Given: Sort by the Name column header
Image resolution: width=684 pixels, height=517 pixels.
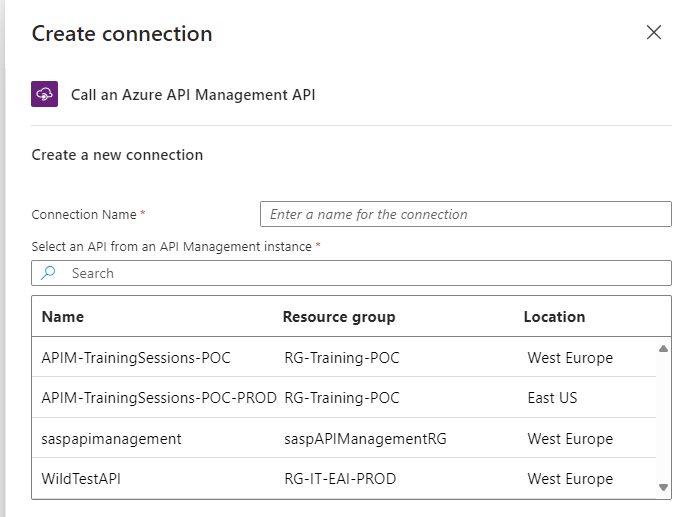Looking at the screenshot, I should tap(63, 317).
